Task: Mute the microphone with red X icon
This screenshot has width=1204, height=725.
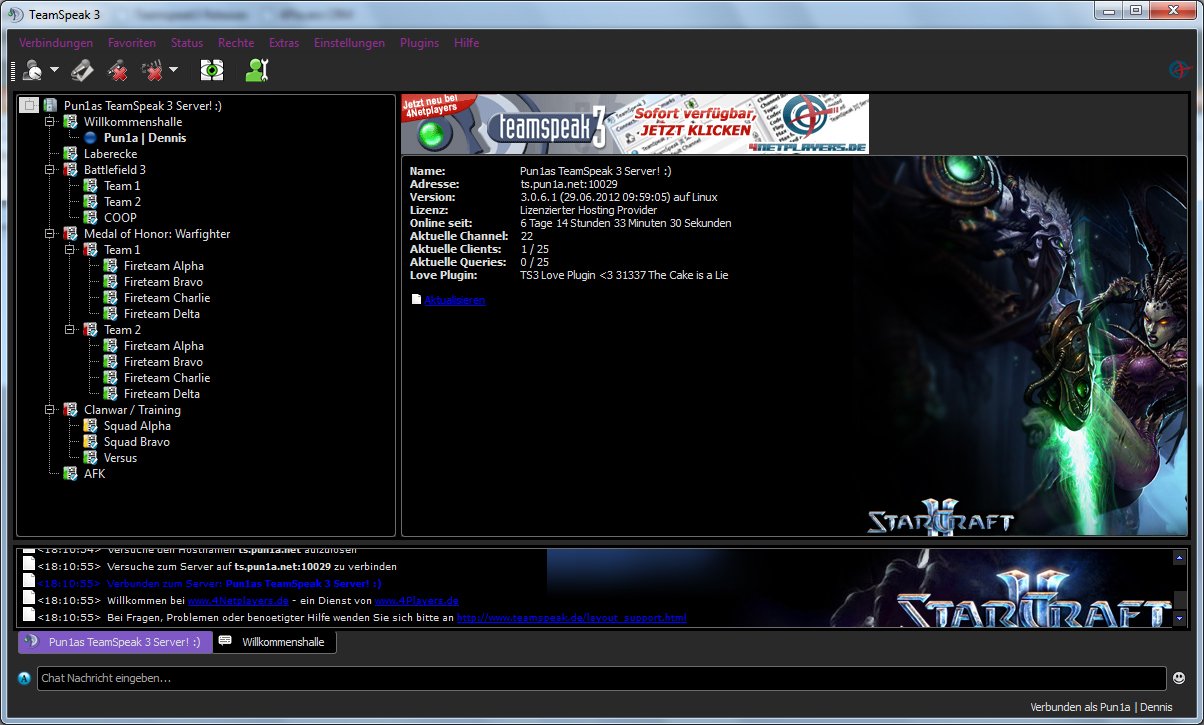Action: (x=118, y=70)
